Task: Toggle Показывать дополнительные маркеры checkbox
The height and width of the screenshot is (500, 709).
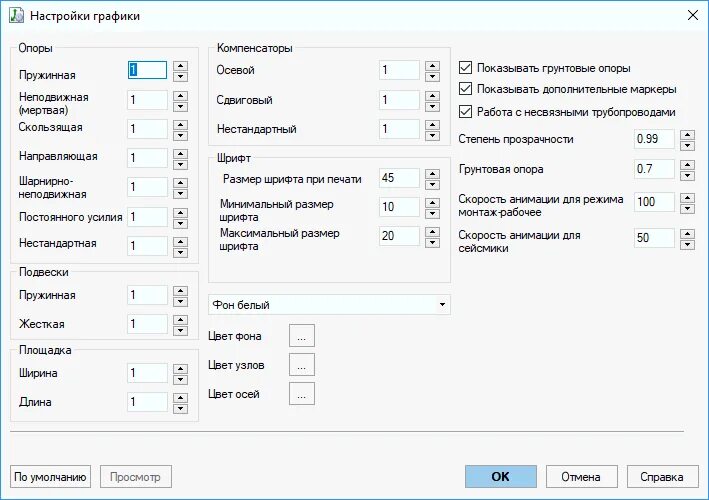Action: 465,89
